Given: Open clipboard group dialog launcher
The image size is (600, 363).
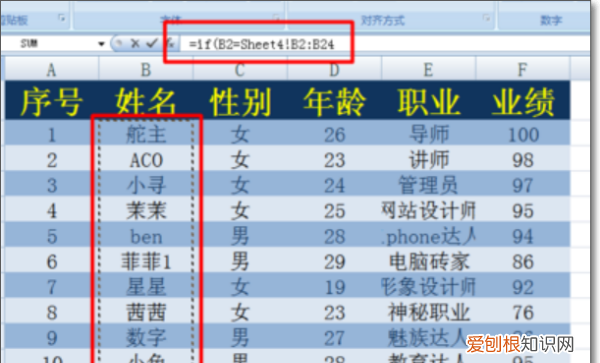Looking at the screenshot, I should click(x=62, y=17).
